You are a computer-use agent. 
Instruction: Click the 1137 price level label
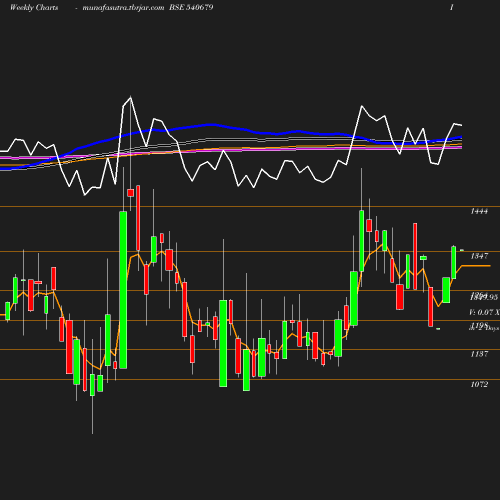click(479, 354)
